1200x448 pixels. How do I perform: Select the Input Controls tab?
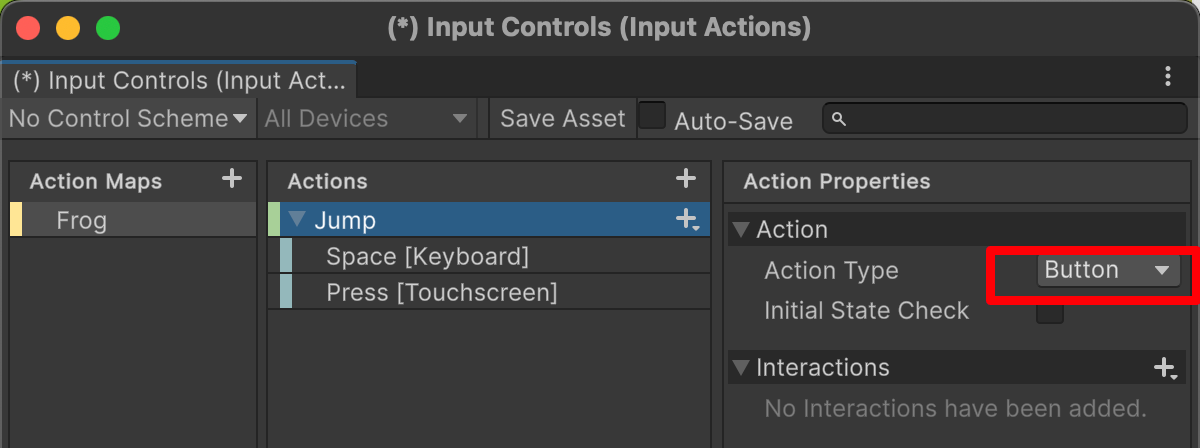point(178,80)
